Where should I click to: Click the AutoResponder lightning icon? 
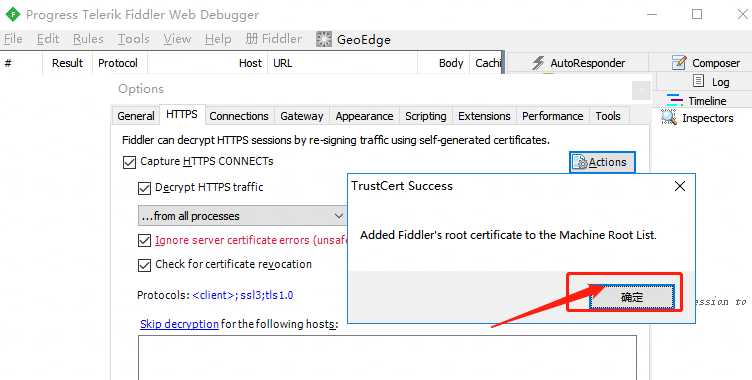pos(538,63)
